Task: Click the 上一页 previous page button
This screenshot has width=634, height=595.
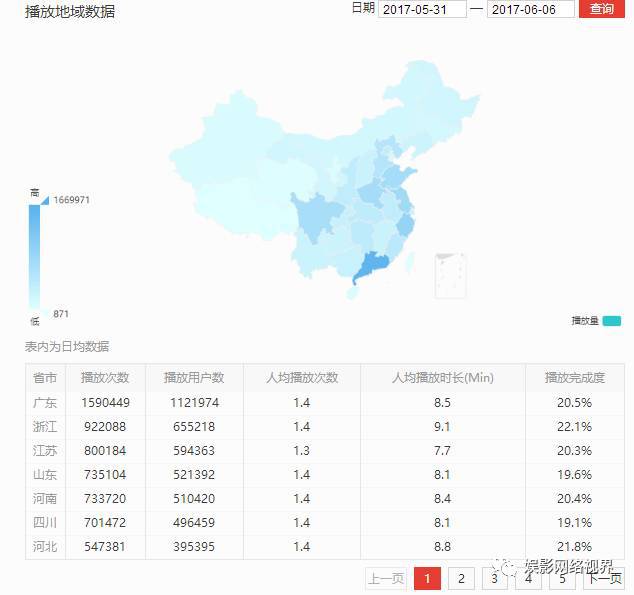Action: 386,579
